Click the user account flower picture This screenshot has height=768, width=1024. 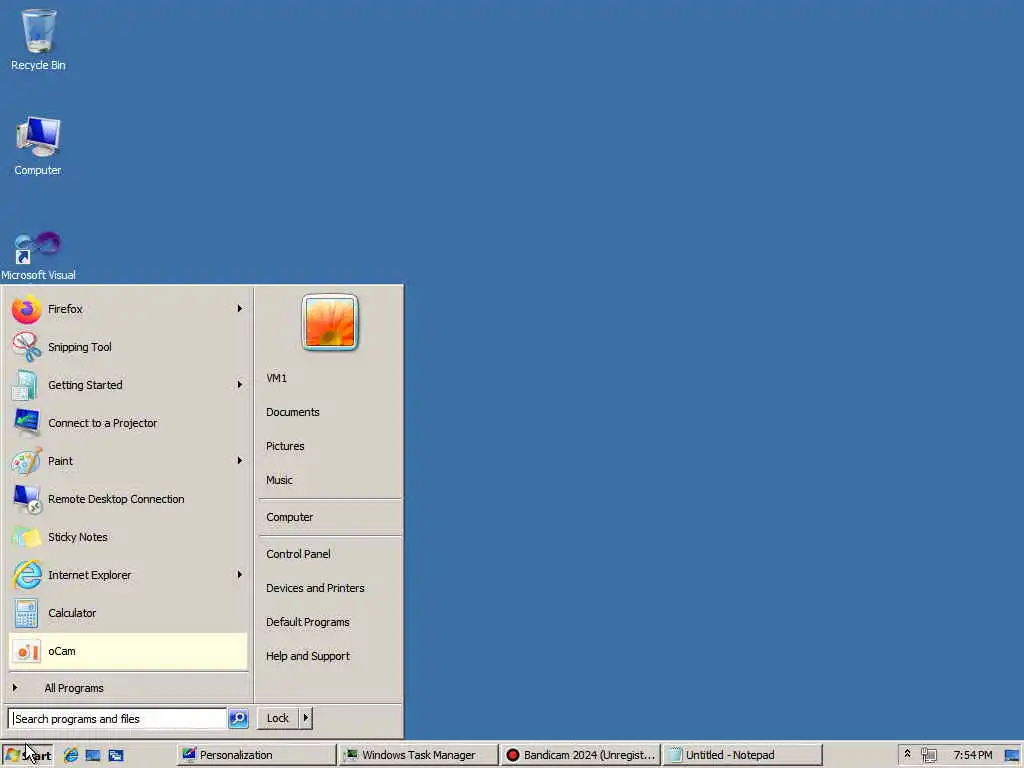pyautogui.click(x=330, y=323)
